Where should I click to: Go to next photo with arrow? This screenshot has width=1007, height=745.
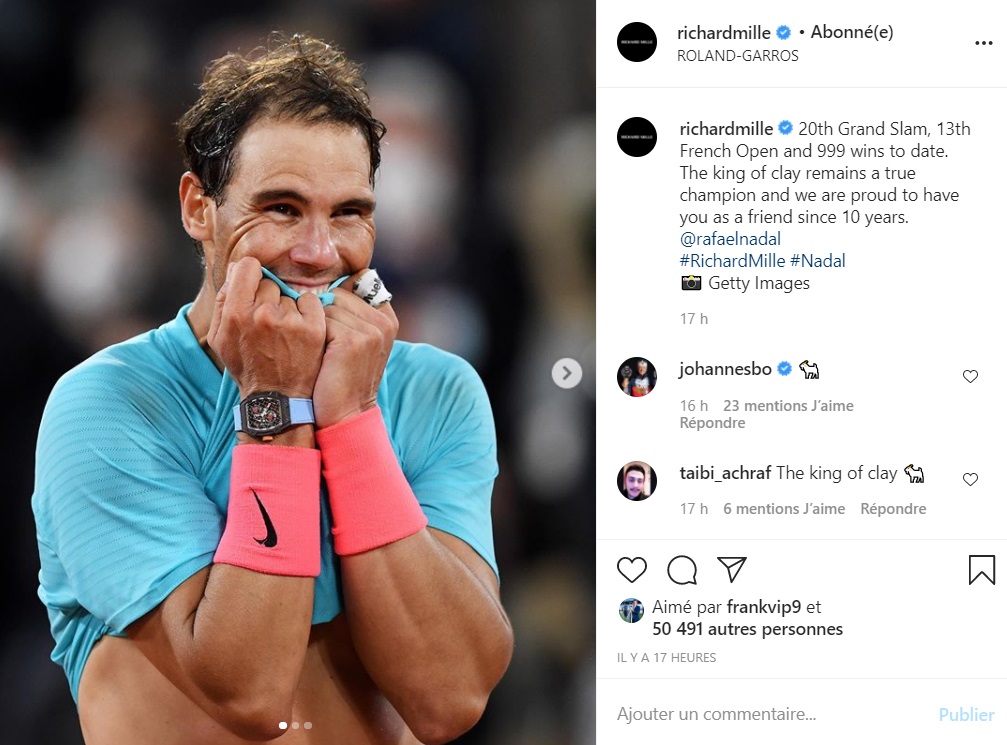pyautogui.click(x=566, y=373)
